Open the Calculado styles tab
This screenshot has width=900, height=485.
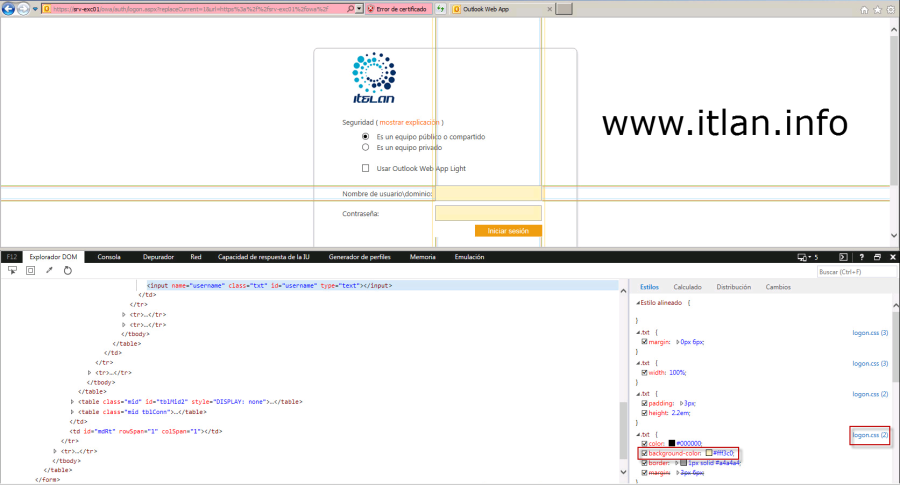(687, 286)
